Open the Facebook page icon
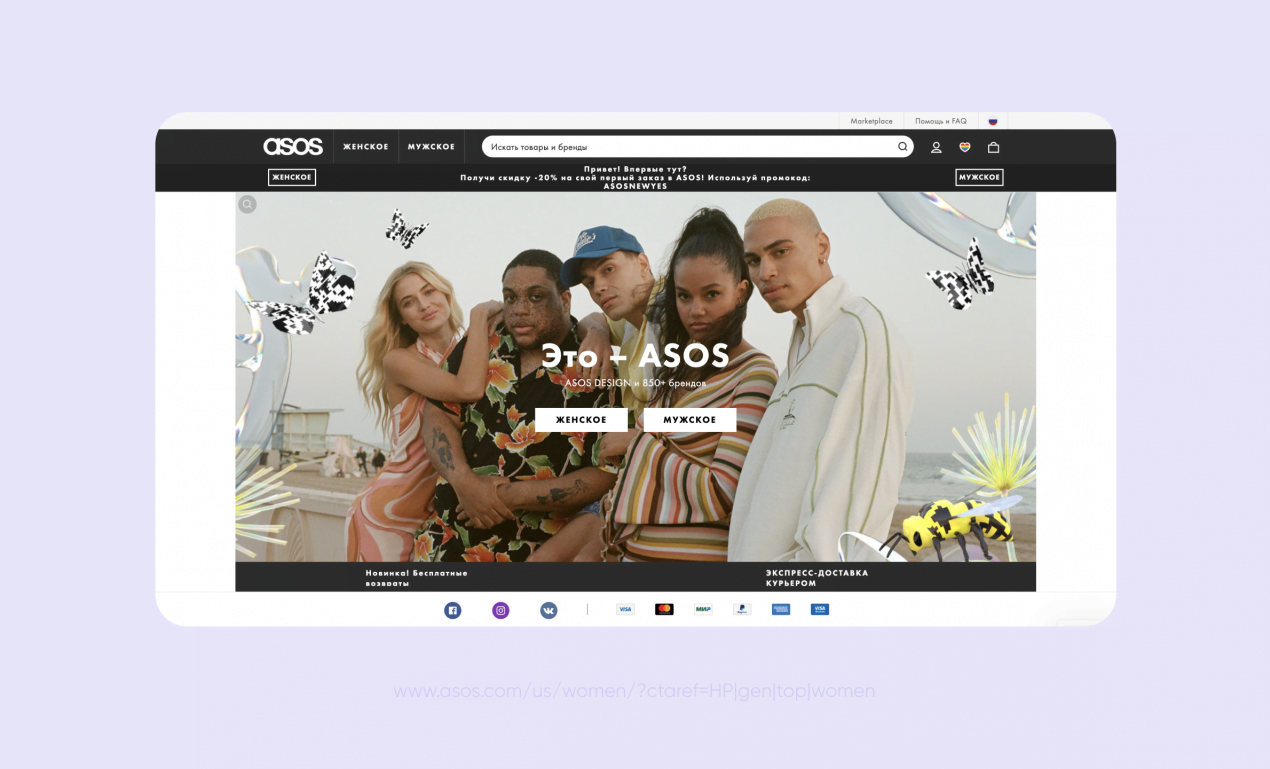Viewport: 1270px width, 769px height. (452, 610)
